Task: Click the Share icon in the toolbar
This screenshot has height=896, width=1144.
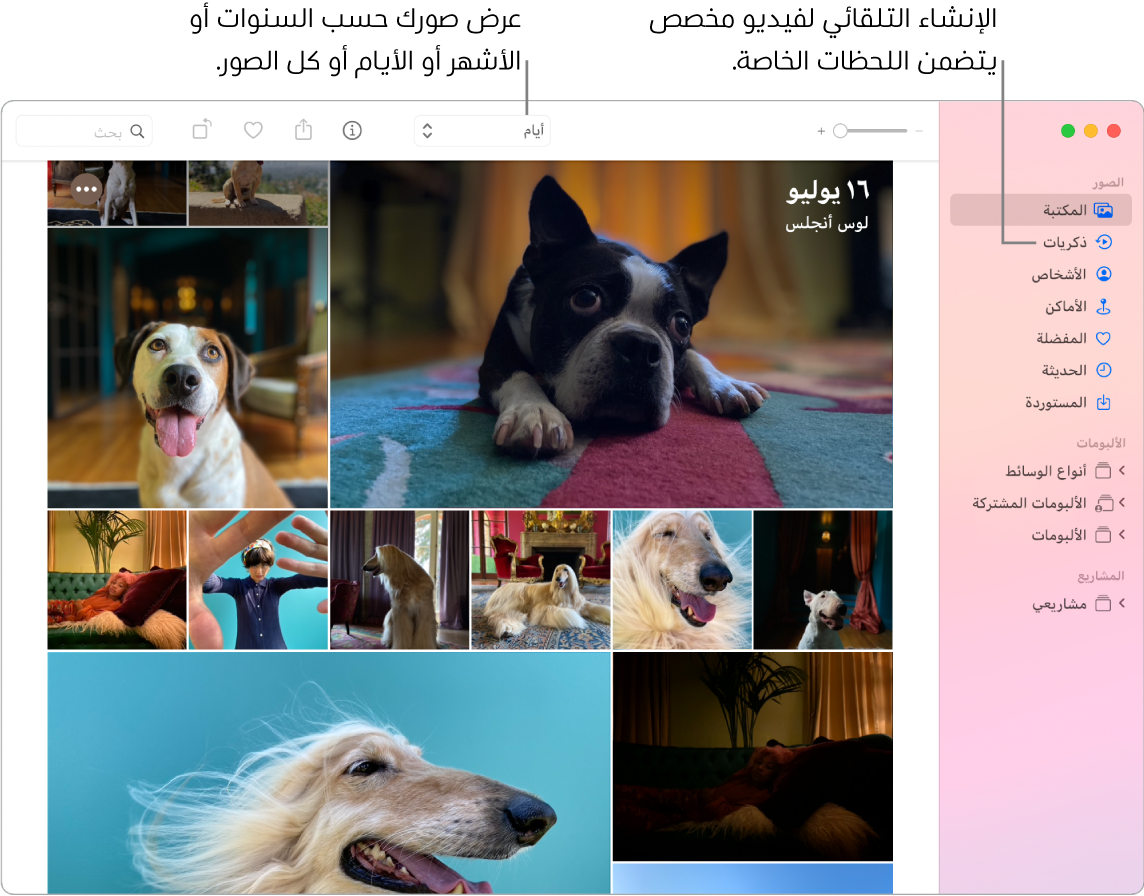Action: pyautogui.click(x=303, y=129)
